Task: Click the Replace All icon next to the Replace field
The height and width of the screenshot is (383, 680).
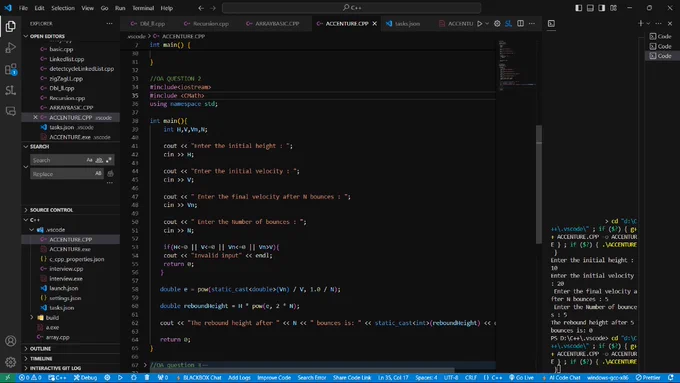Action: 111,174
